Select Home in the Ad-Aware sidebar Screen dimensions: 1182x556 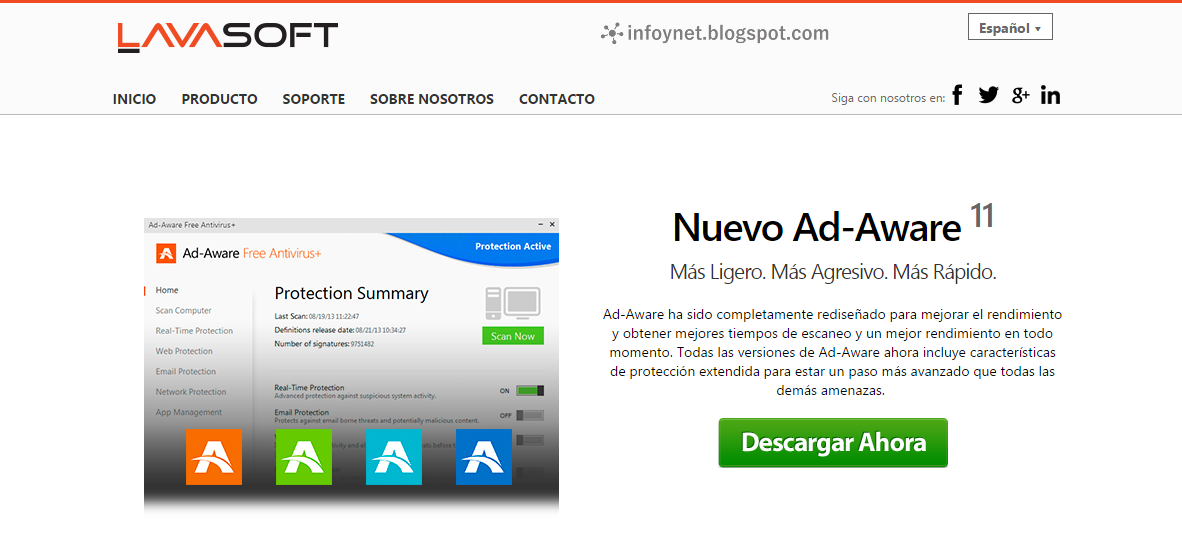click(x=167, y=290)
